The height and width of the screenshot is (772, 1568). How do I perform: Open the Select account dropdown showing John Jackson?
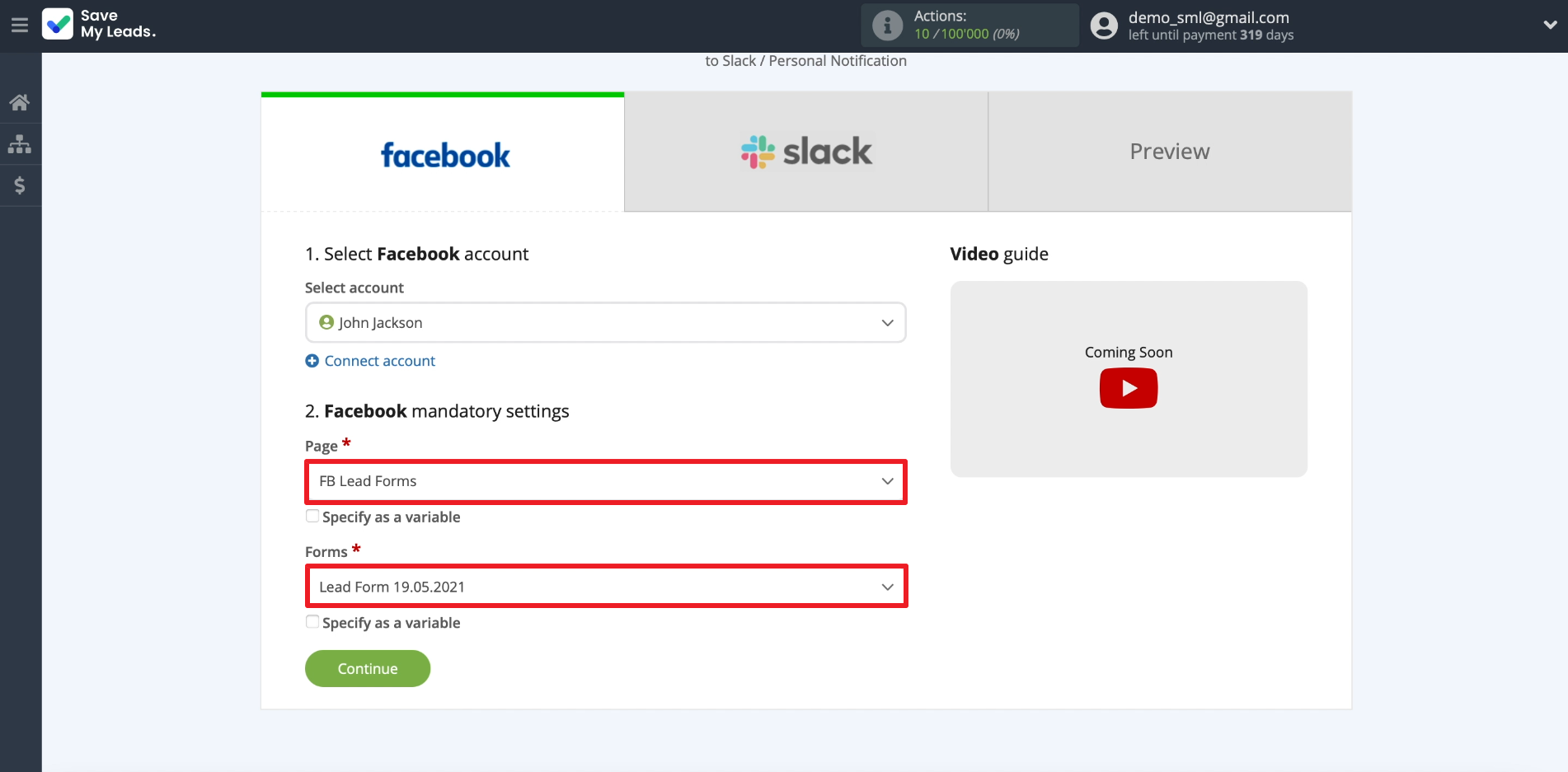pos(606,322)
